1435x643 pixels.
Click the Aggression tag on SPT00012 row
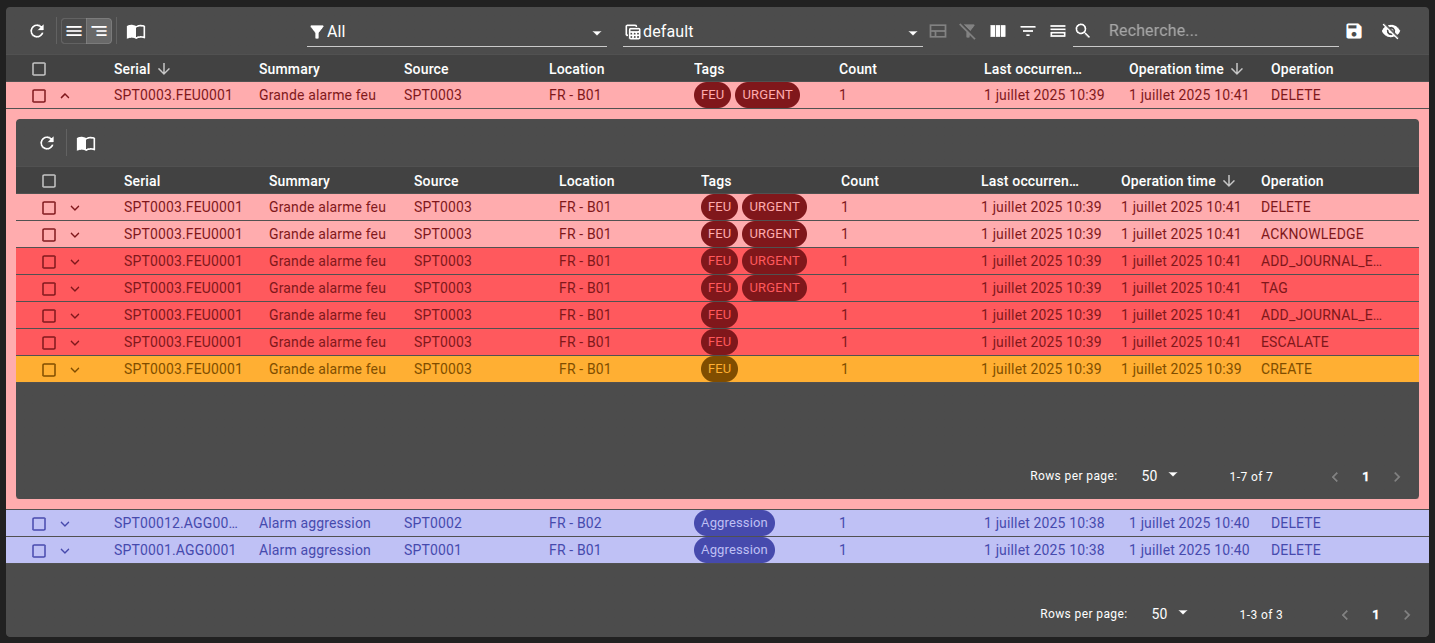tap(734, 523)
